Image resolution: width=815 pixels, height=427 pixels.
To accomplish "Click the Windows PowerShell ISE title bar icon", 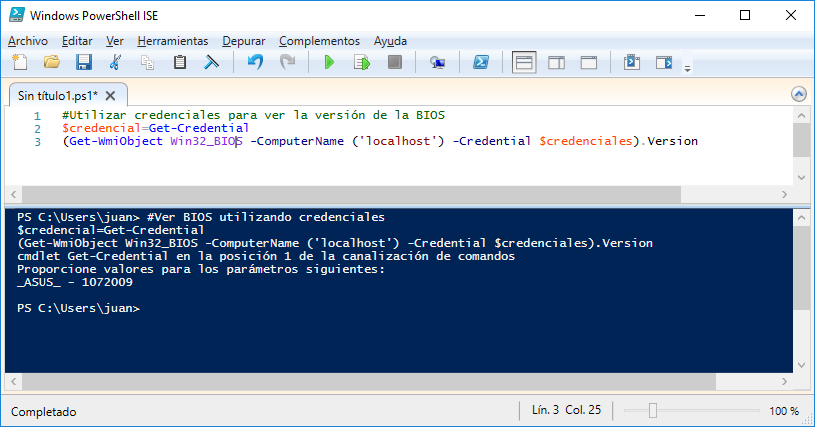I will [17, 15].
